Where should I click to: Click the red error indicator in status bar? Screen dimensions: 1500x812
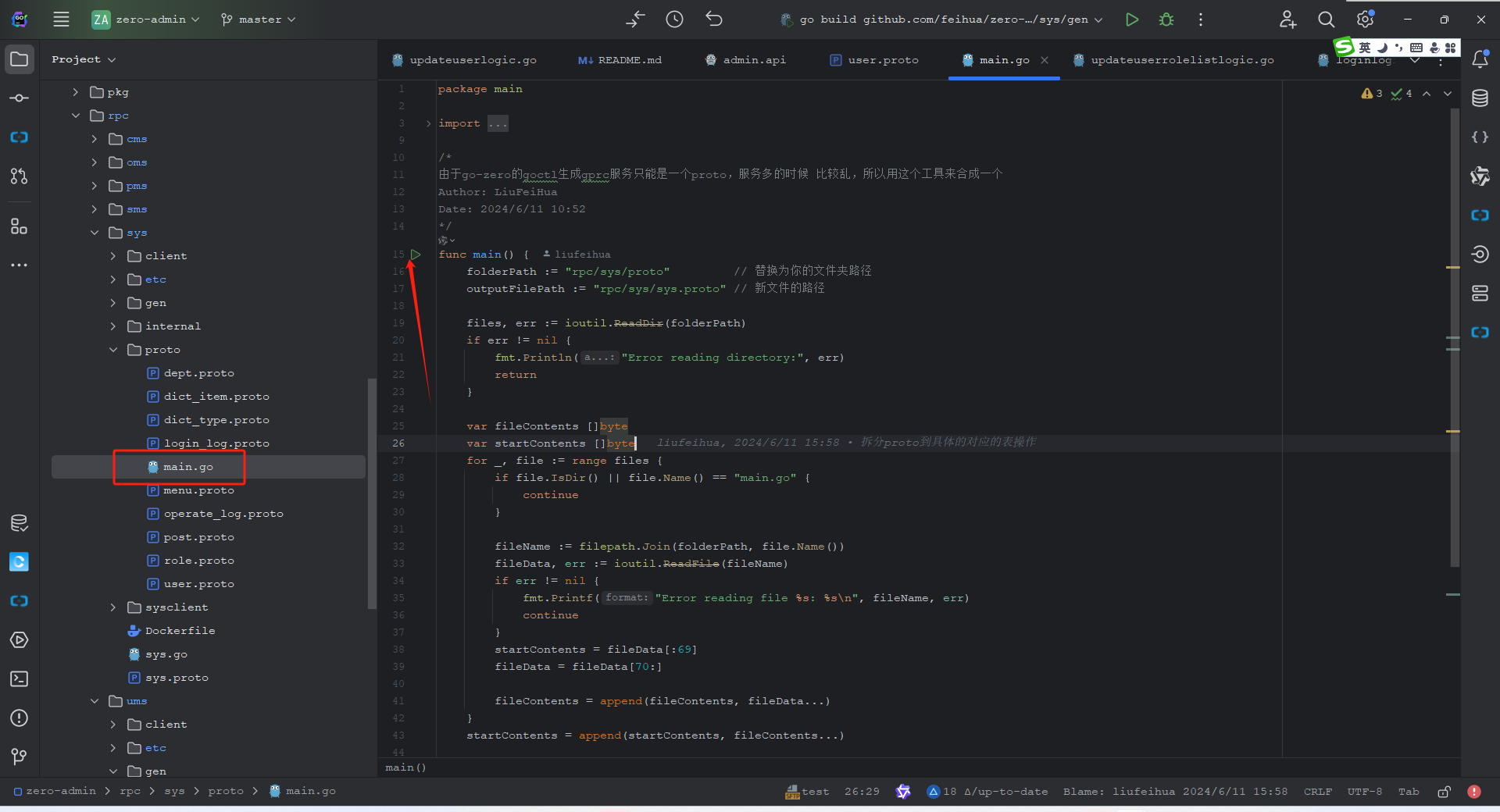tap(1474, 792)
